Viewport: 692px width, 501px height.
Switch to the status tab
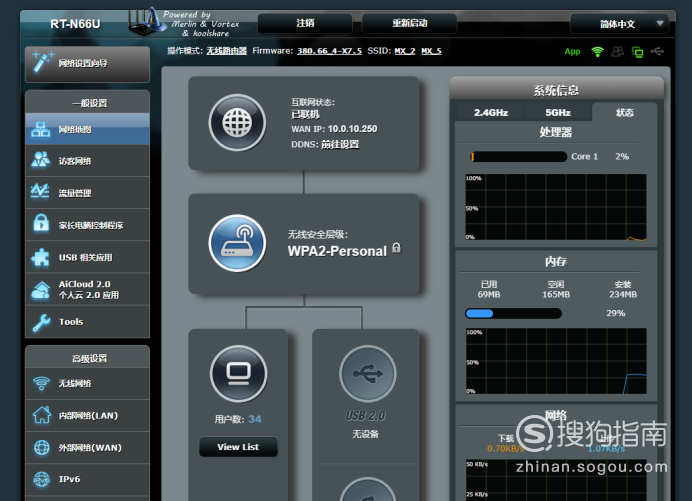(x=624, y=113)
